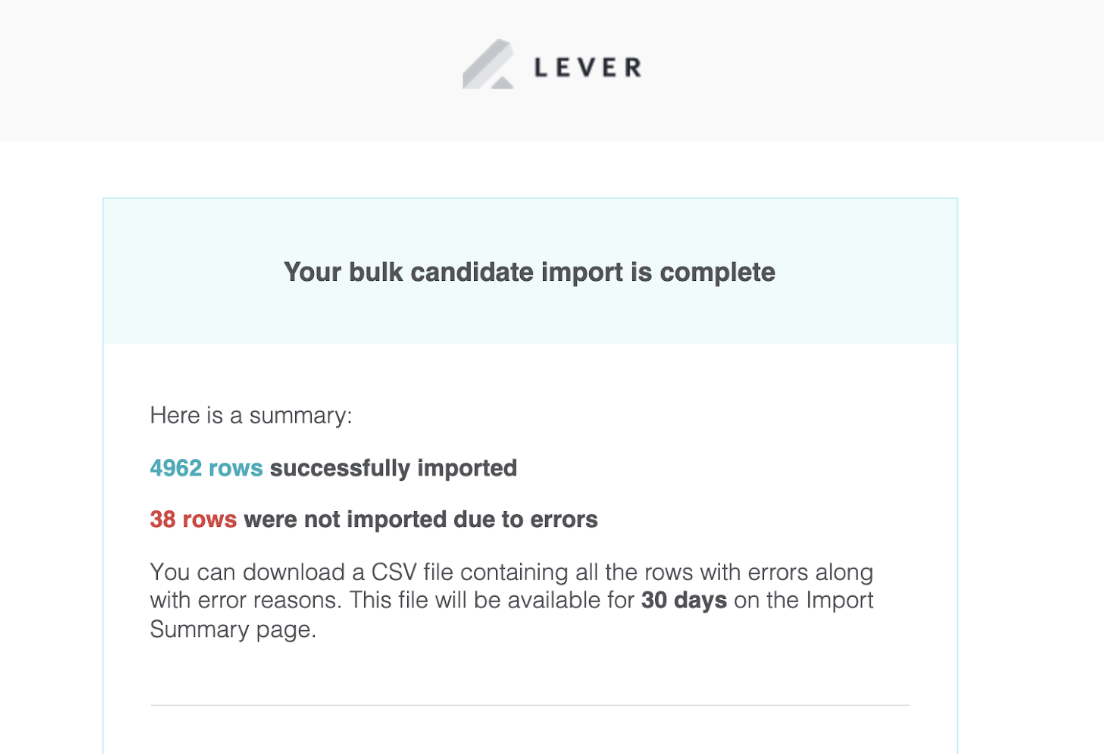The width and height of the screenshot is (1104, 754).
Task: Click the word "bulk" in the heading
Action: (376, 272)
